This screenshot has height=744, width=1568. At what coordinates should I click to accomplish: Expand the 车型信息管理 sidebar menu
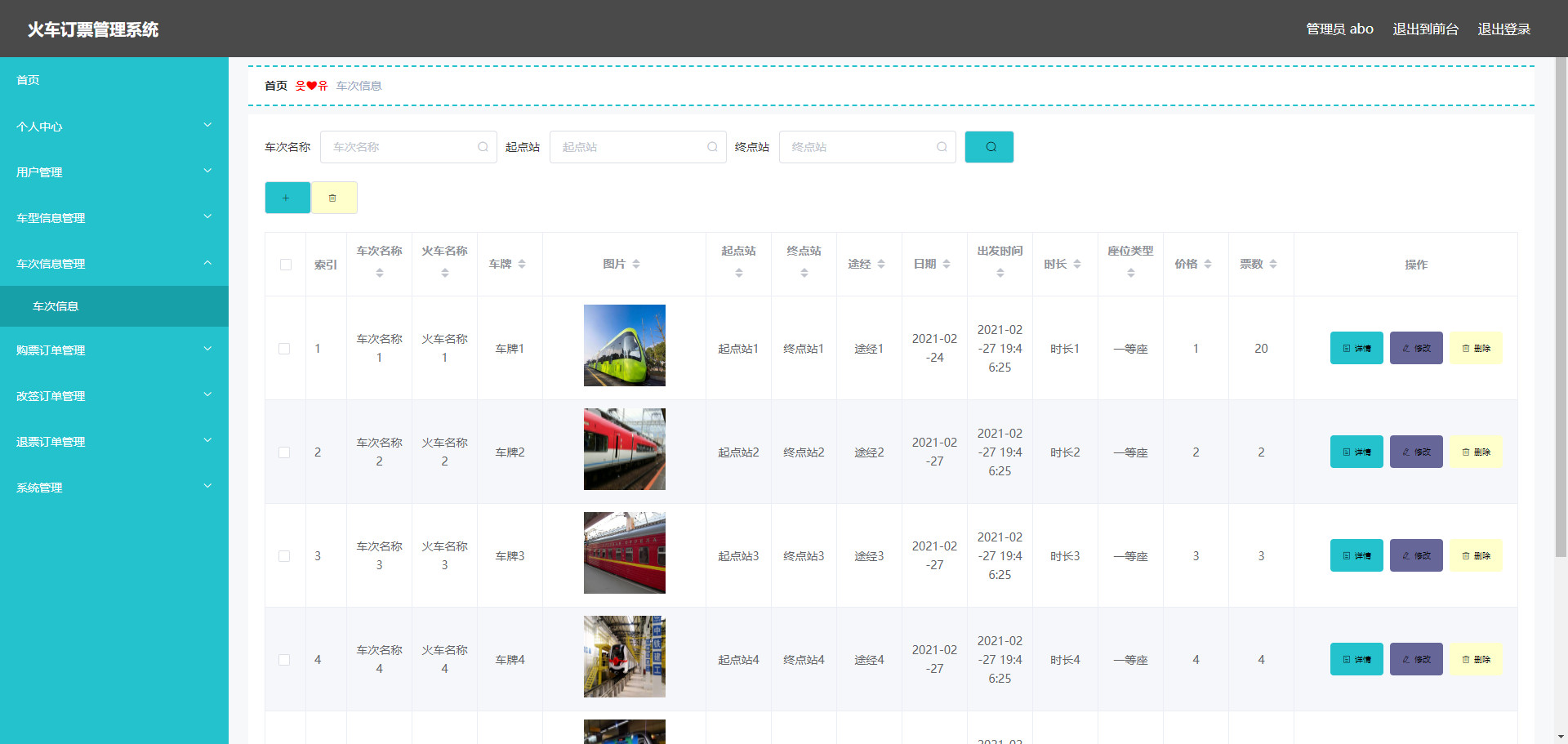(114, 218)
